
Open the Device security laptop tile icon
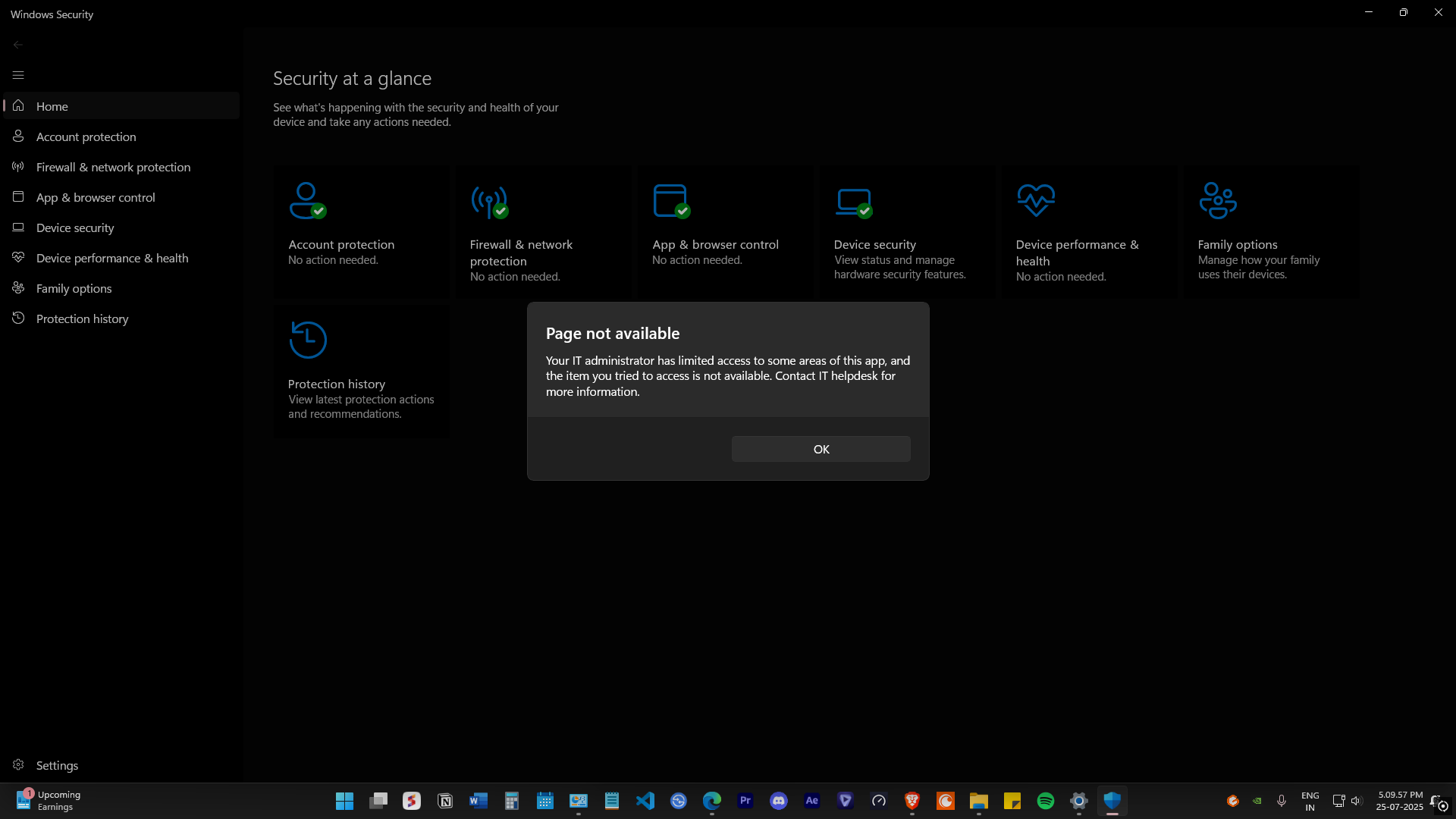coord(853,202)
